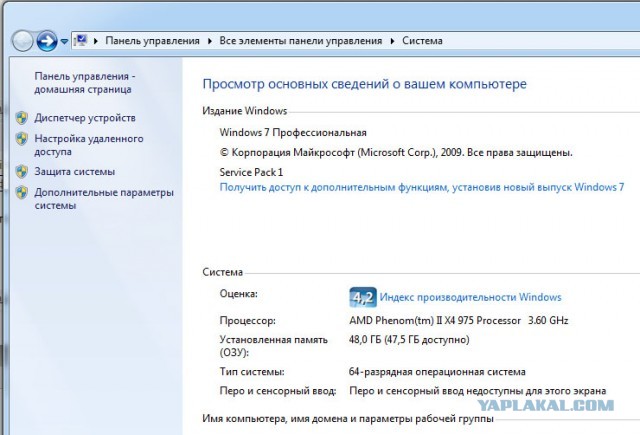Click the shield icon beside Дополнительные параметры системы
This screenshot has height=435, width=640.
22,192
